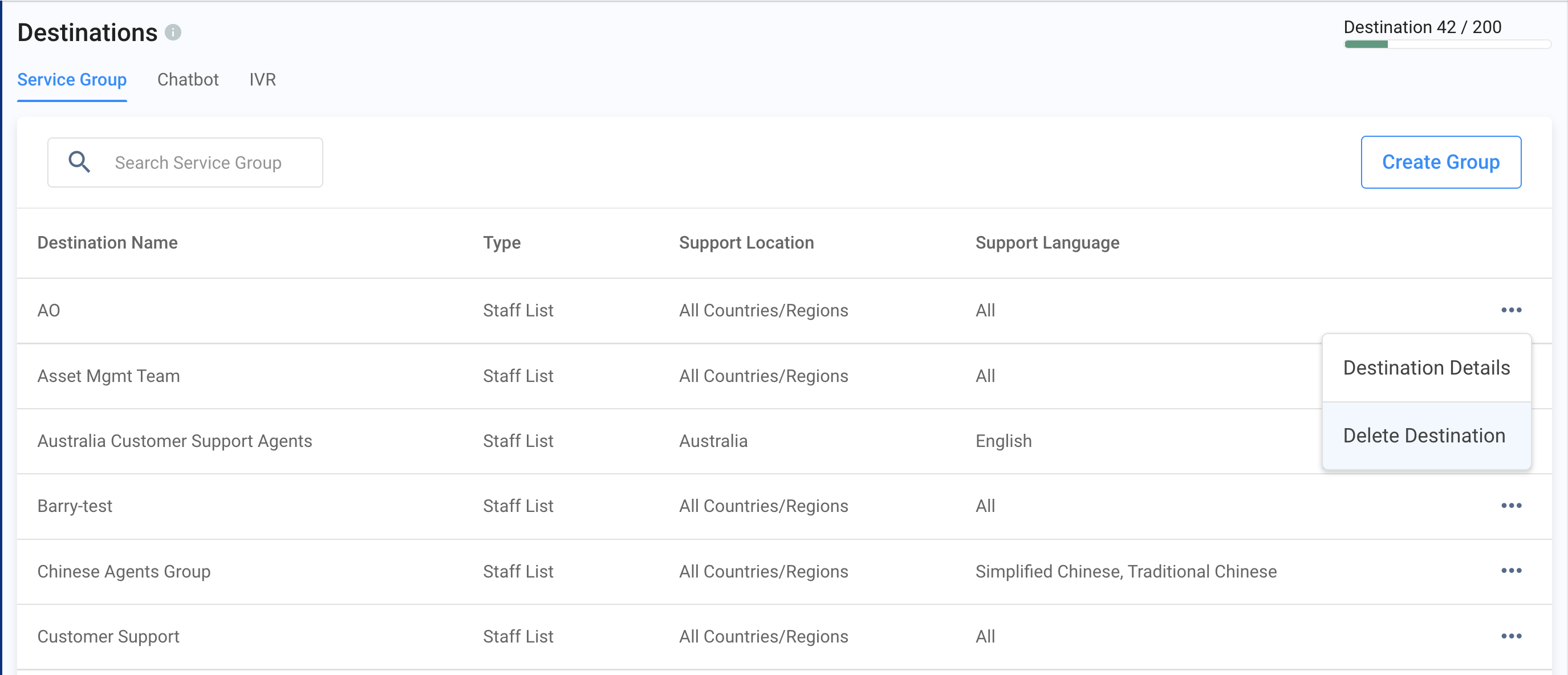Open the three-dot menu for Barry-test row
Viewport: 1568px width, 675px height.
tap(1511, 505)
